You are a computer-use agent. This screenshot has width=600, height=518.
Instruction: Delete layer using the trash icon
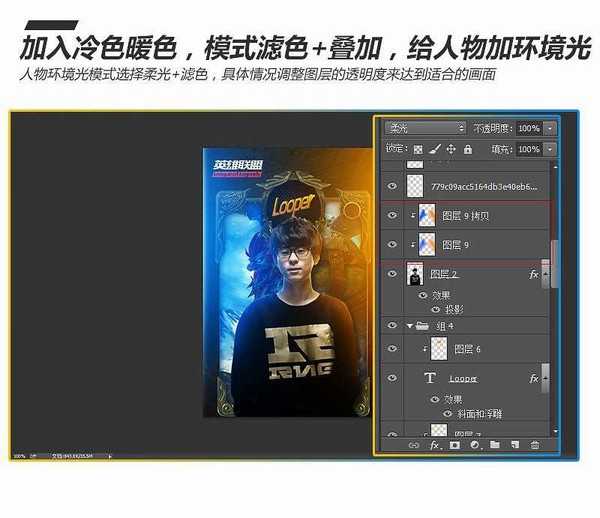pyautogui.click(x=535, y=444)
